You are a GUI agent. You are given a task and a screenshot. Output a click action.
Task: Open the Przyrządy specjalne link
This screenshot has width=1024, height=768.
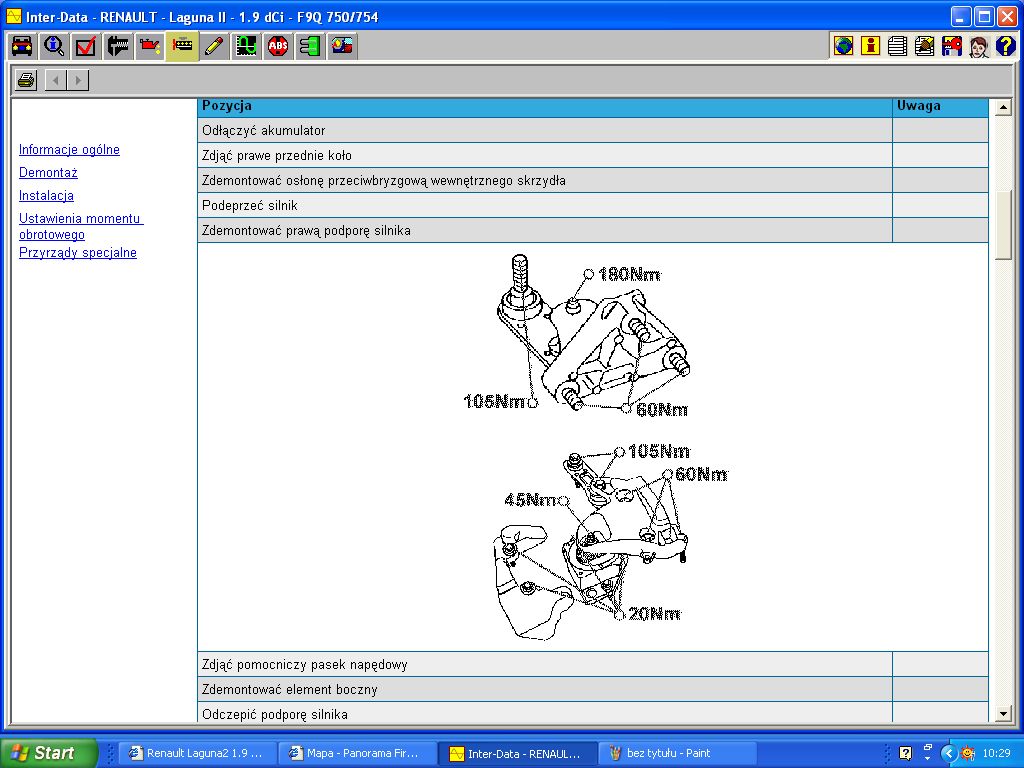click(x=78, y=253)
